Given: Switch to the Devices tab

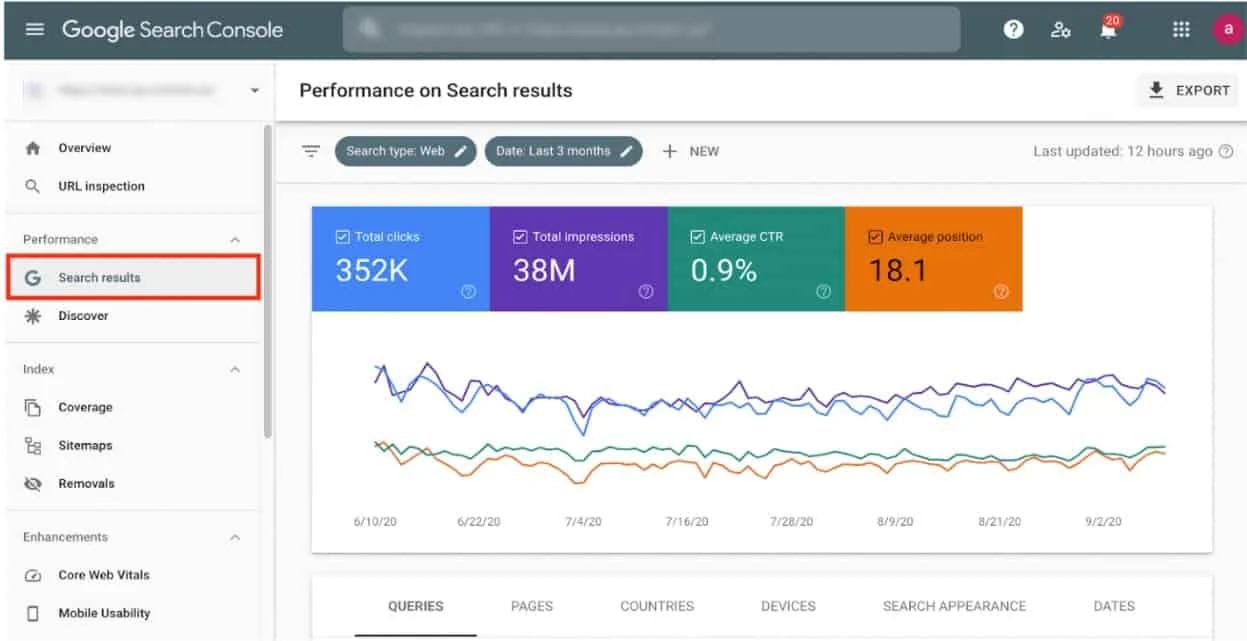Looking at the screenshot, I should point(788,606).
